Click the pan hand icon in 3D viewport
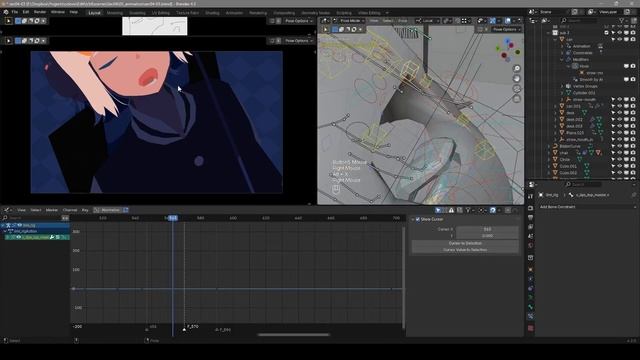This screenshot has height=360, width=640. coord(516,79)
